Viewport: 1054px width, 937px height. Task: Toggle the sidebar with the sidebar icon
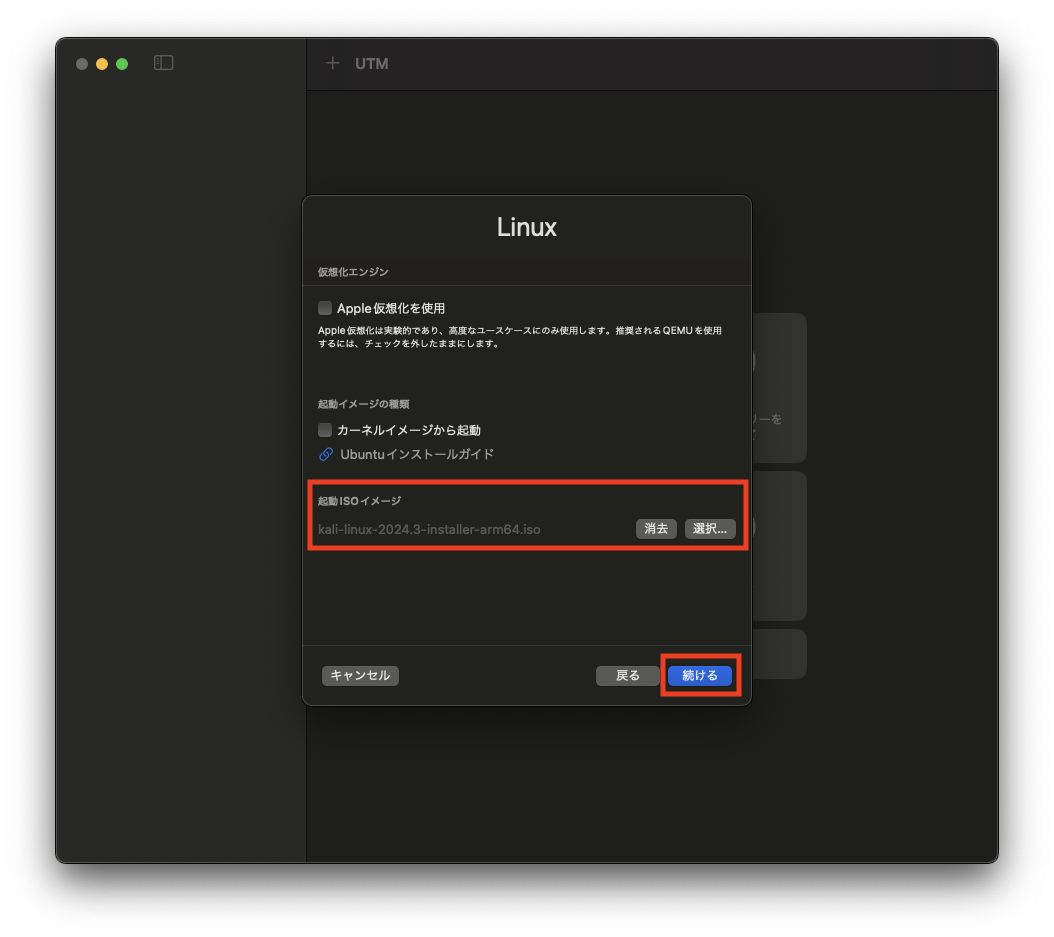click(x=163, y=62)
